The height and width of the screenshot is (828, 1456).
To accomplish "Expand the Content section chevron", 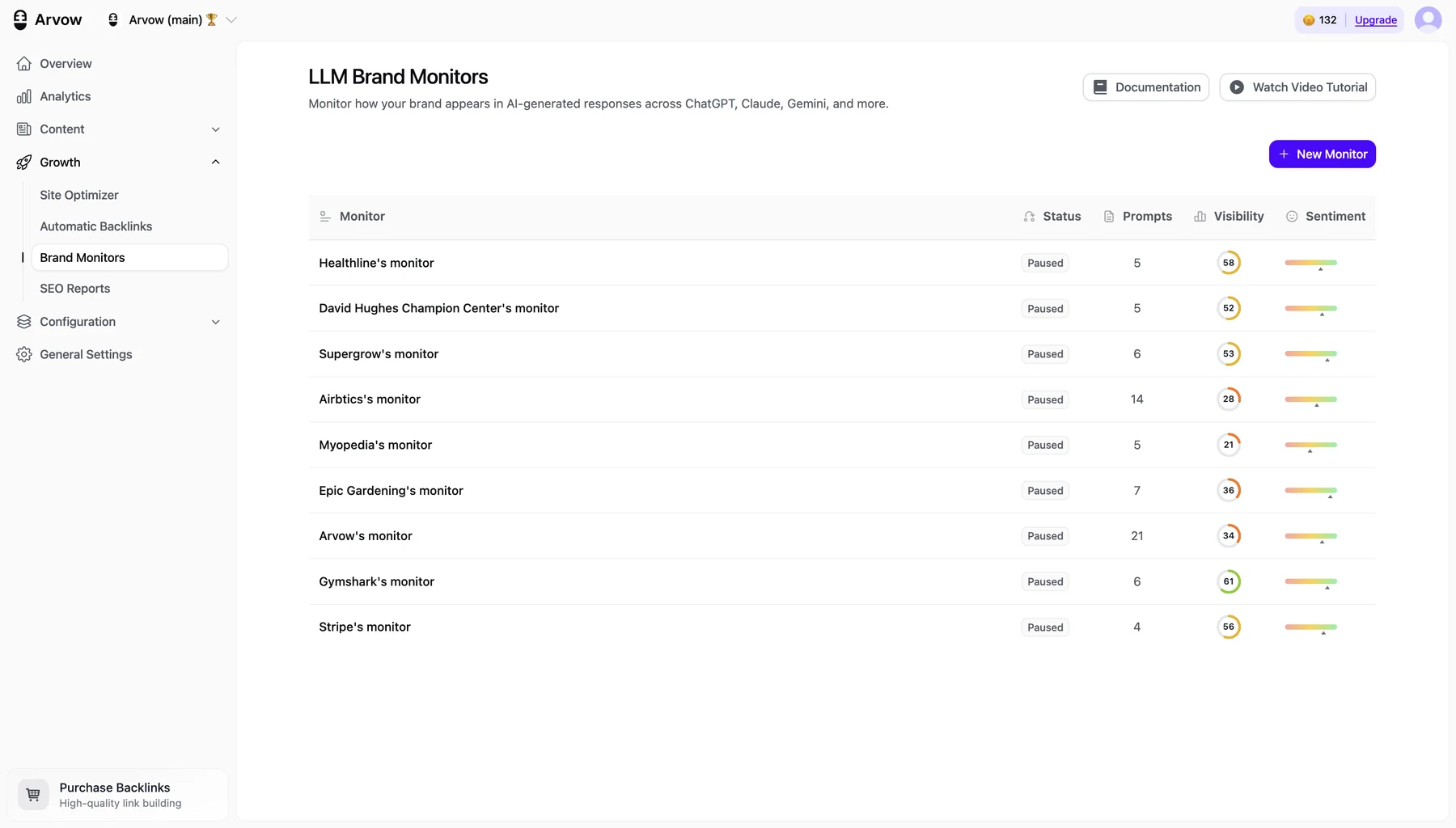I will coord(216,129).
